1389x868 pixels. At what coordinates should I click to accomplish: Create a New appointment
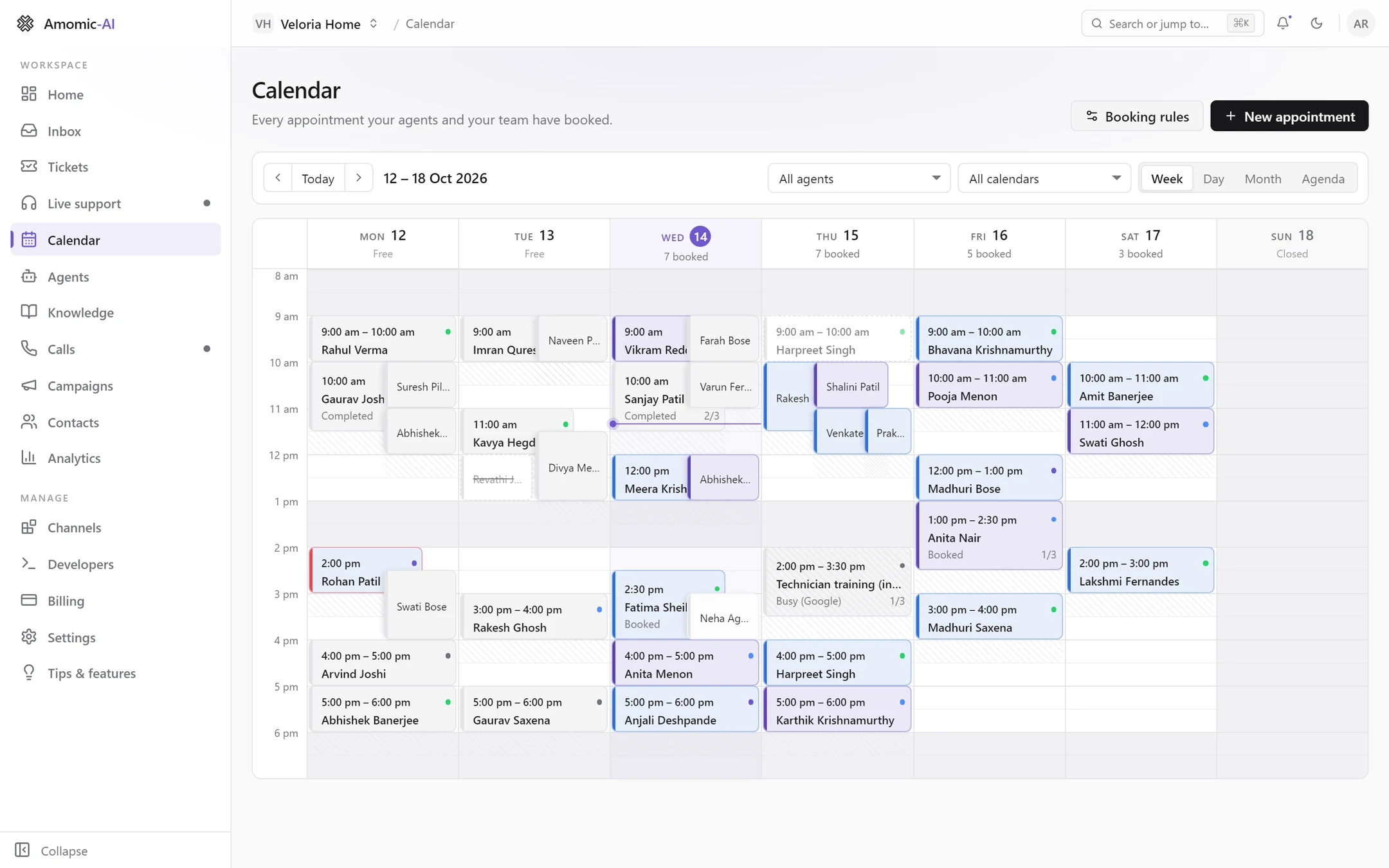click(1289, 116)
